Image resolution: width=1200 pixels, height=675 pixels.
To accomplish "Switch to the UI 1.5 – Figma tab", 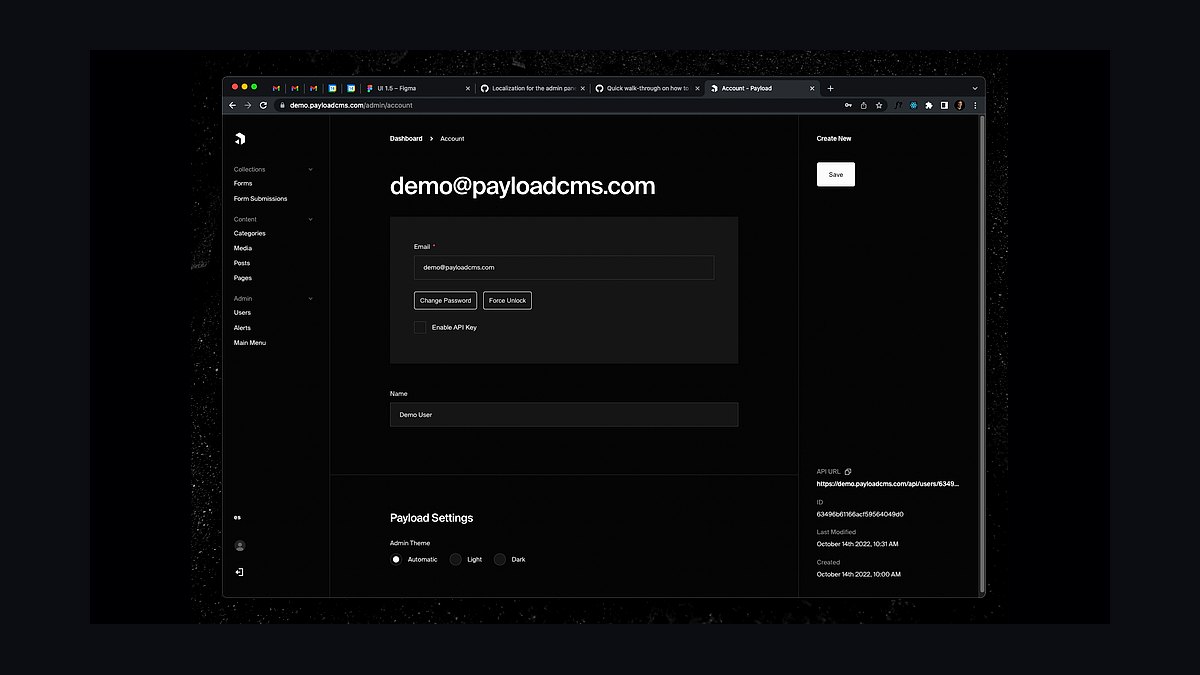I will point(417,88).
